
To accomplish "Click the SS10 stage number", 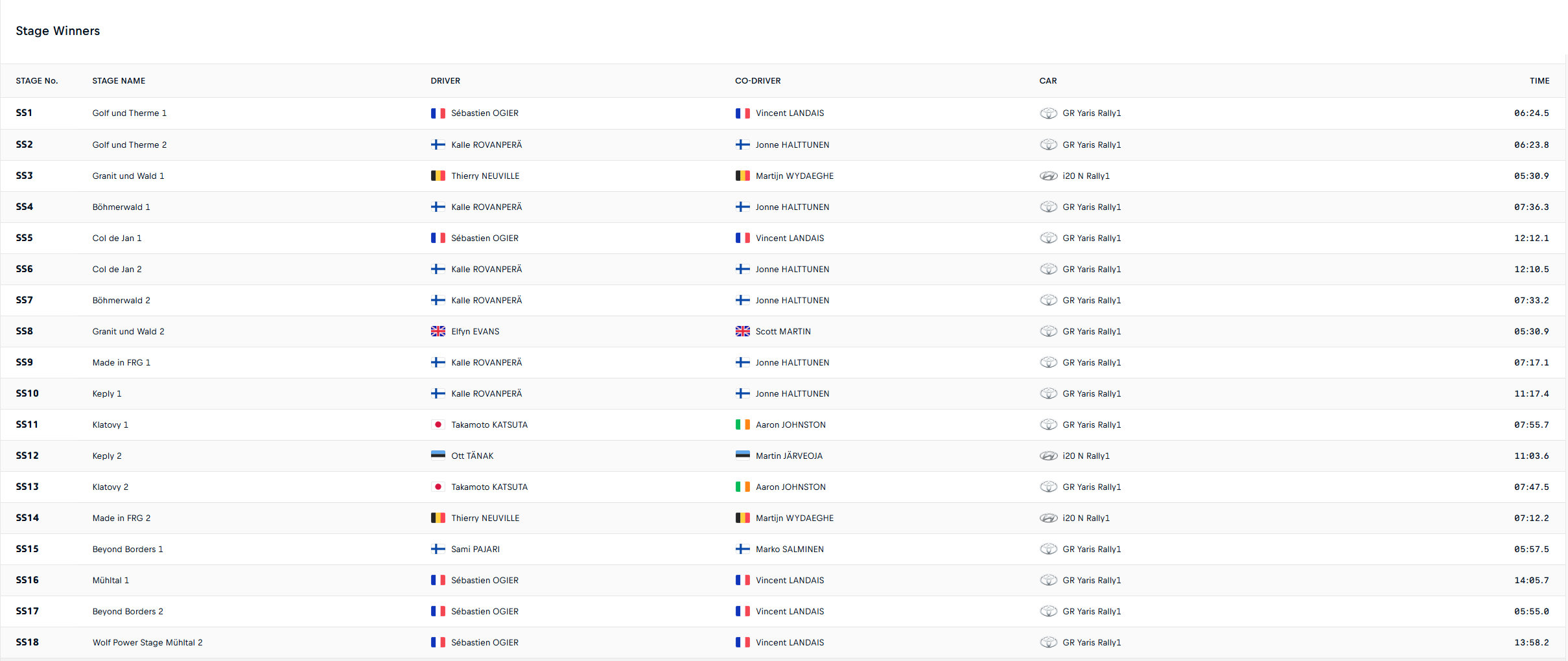I will [27, 394].
